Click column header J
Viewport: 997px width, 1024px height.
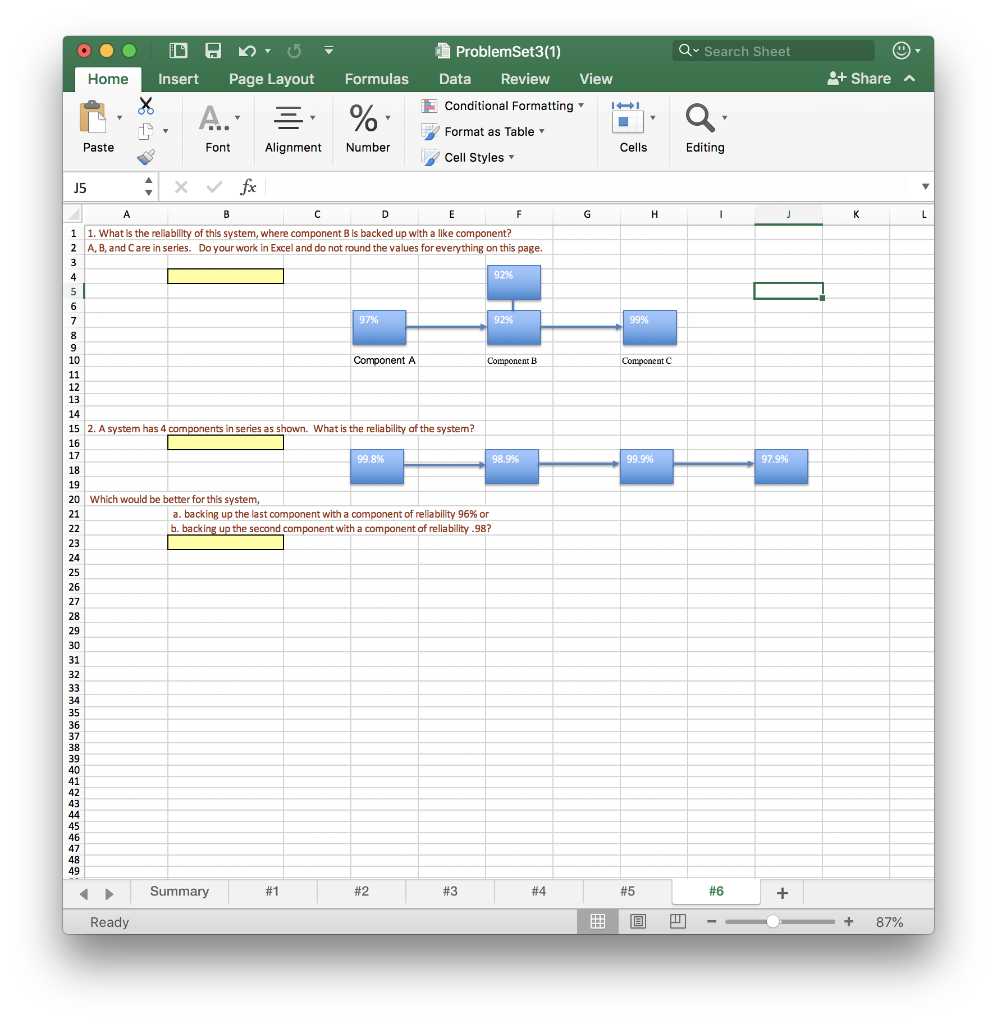[788, 214]
